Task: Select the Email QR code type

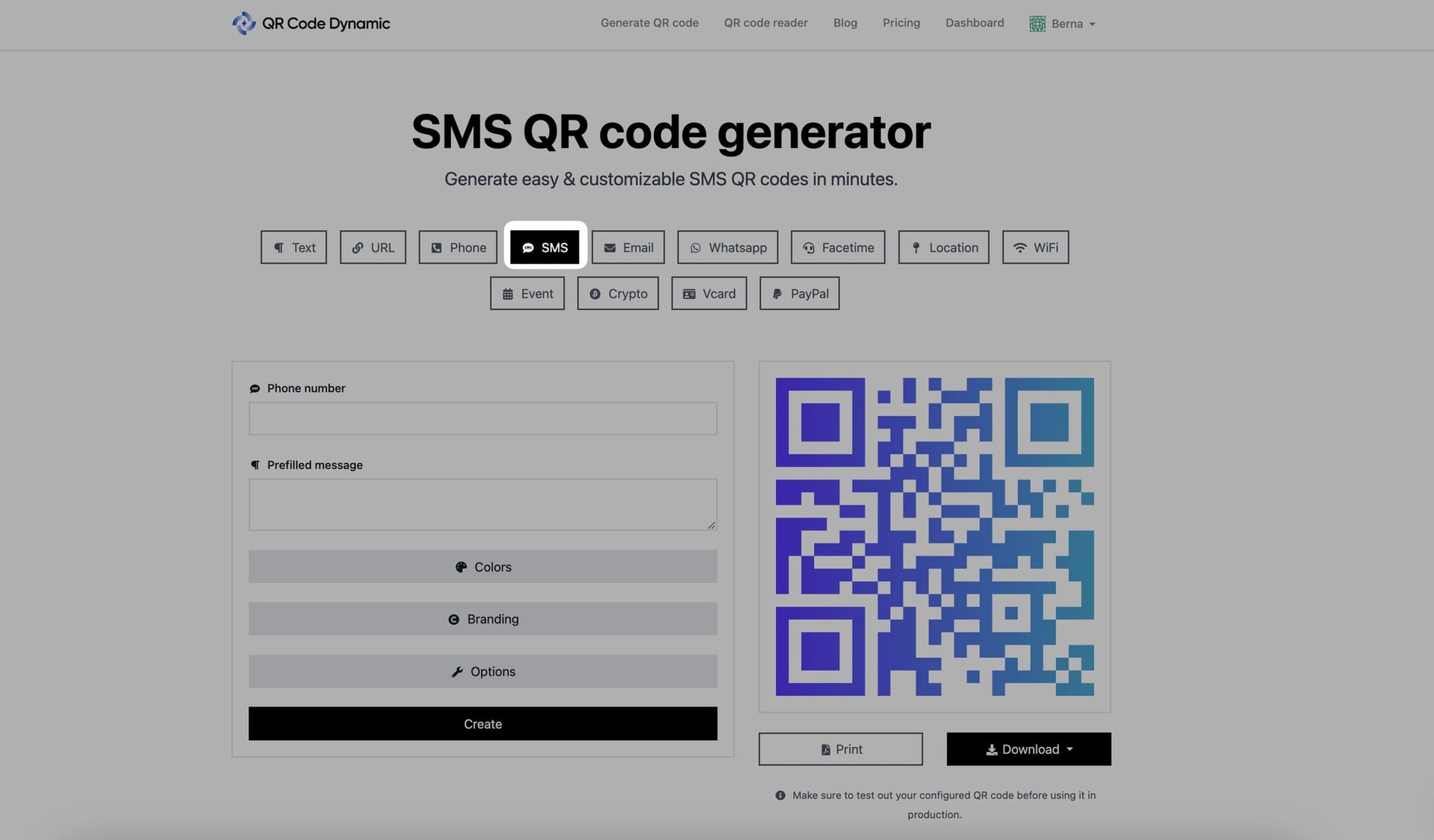Action: tap(629, 247)
